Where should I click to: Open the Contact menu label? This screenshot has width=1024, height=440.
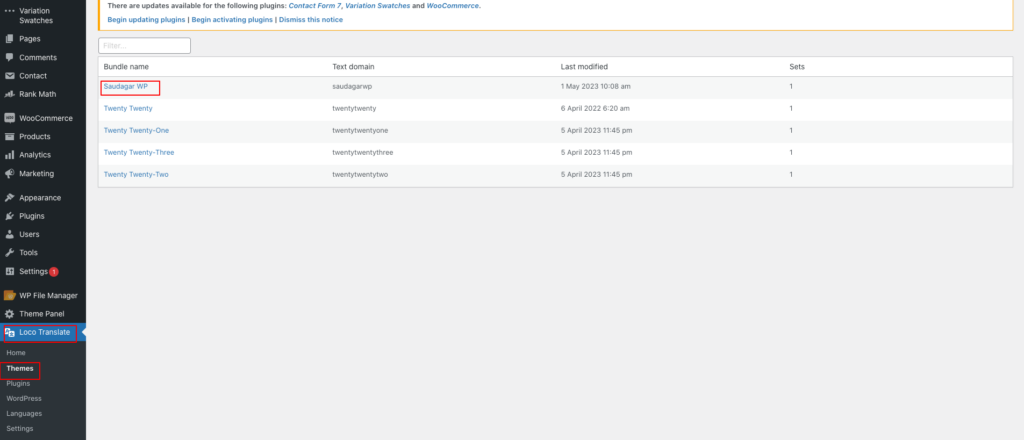click(x=33, y=76)
